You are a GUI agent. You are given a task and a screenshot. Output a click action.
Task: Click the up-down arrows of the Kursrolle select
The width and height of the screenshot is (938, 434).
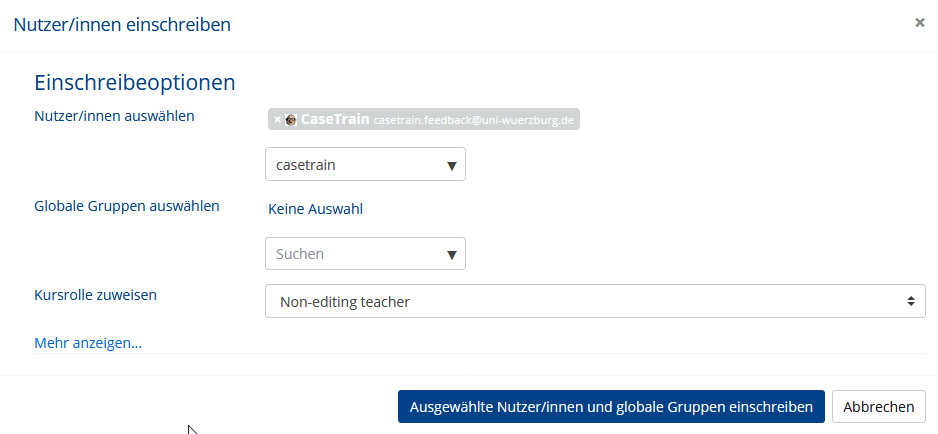pyautogui.click(x=910, y=301)
